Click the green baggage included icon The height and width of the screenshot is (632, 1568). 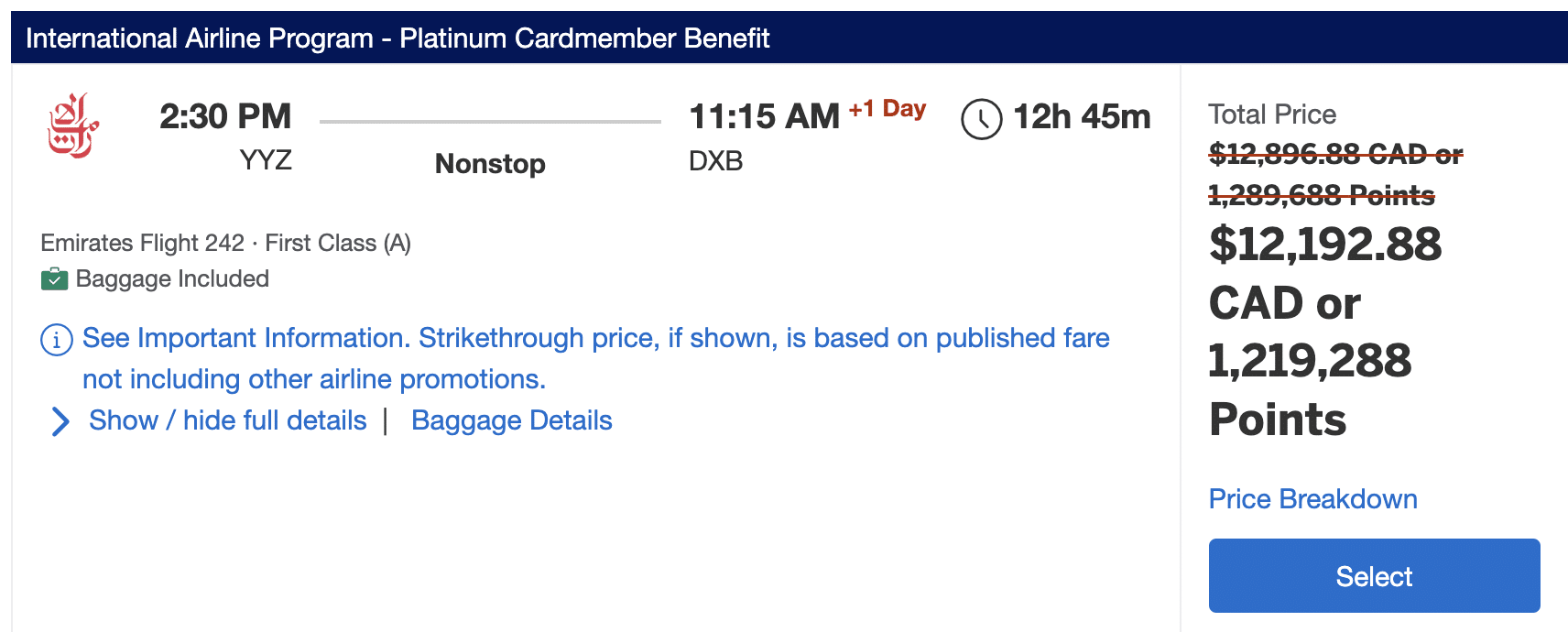tap(54, 278)
